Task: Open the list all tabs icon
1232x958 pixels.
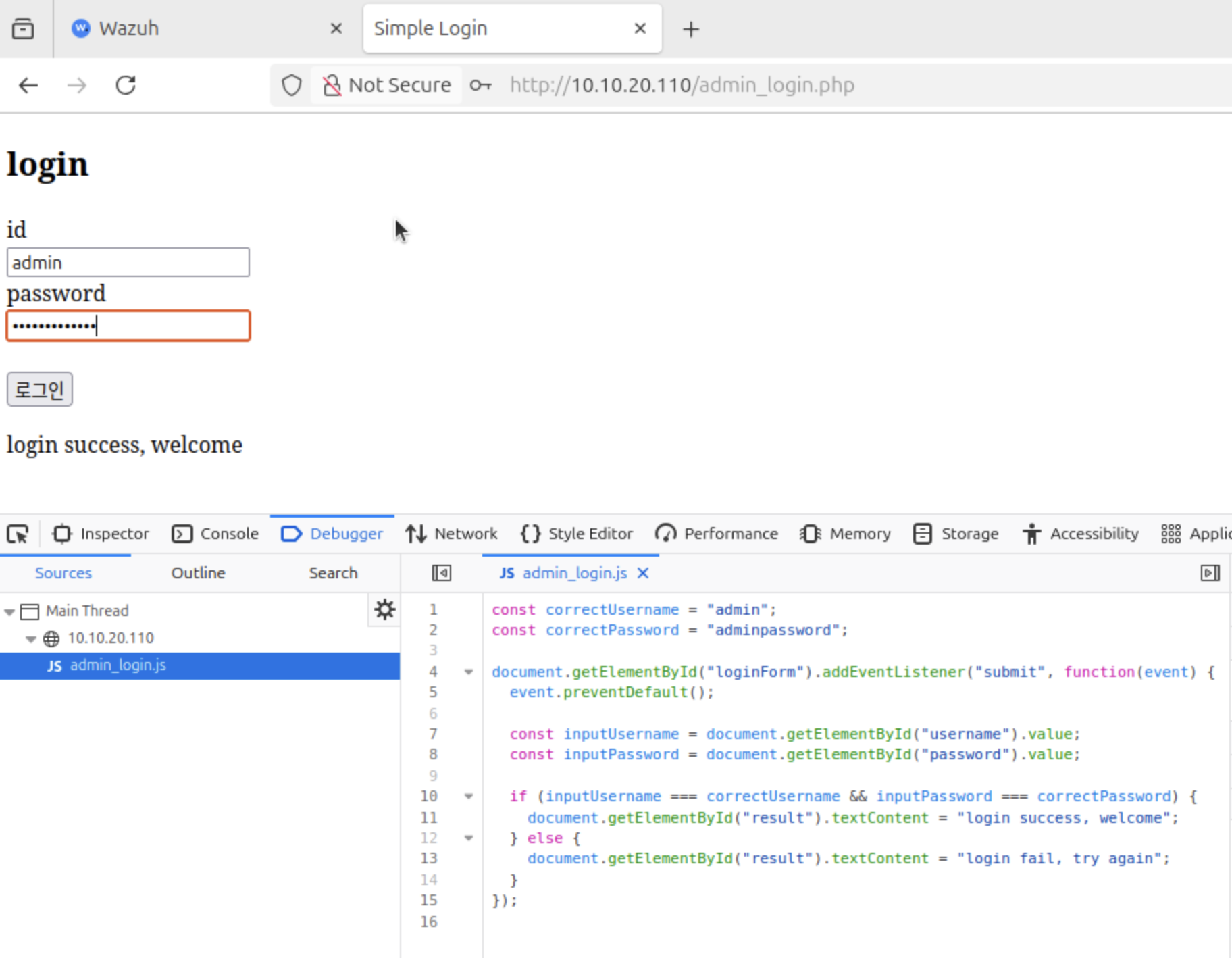Action: tap(23, 29)
